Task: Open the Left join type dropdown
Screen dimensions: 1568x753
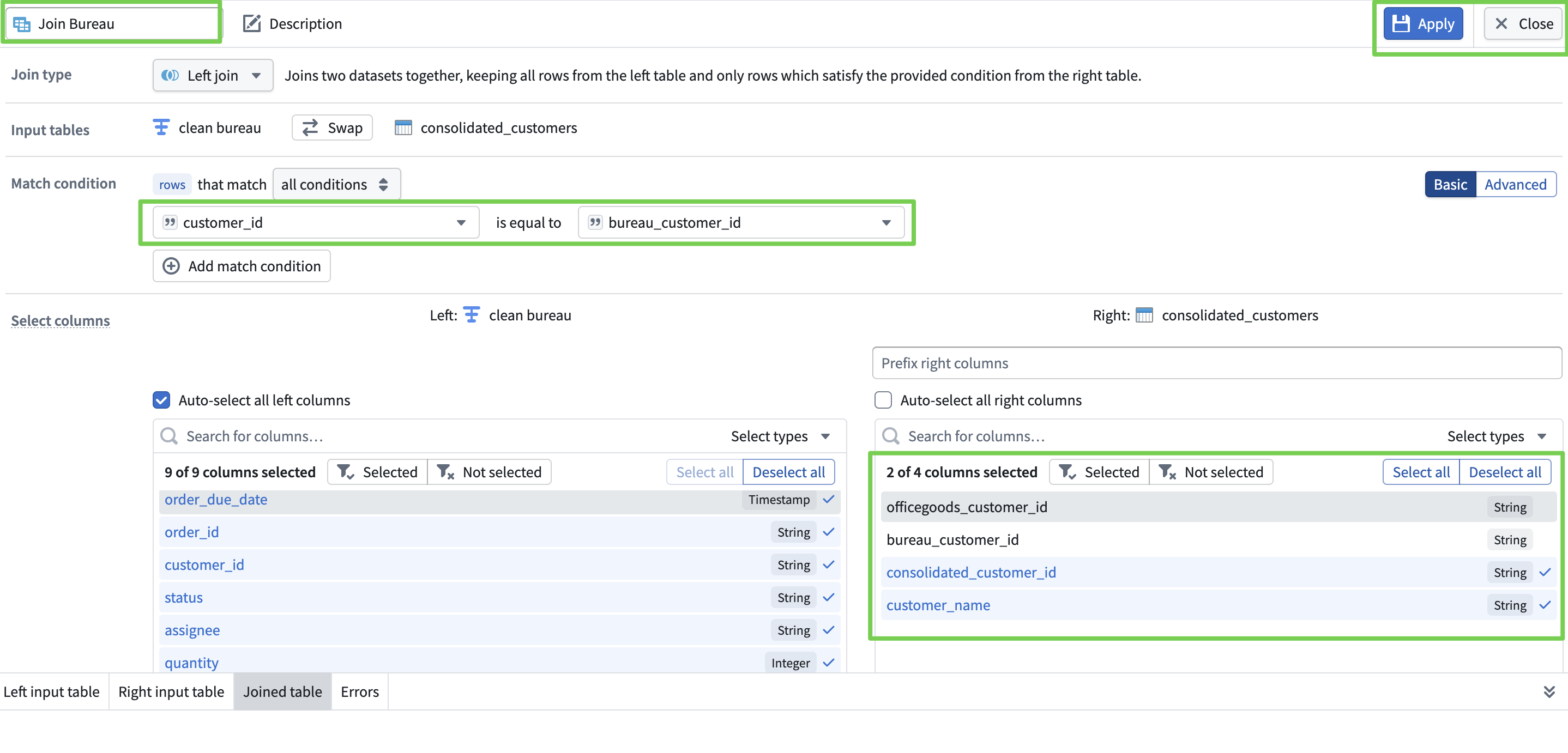Action: click(x=213, y=75)
